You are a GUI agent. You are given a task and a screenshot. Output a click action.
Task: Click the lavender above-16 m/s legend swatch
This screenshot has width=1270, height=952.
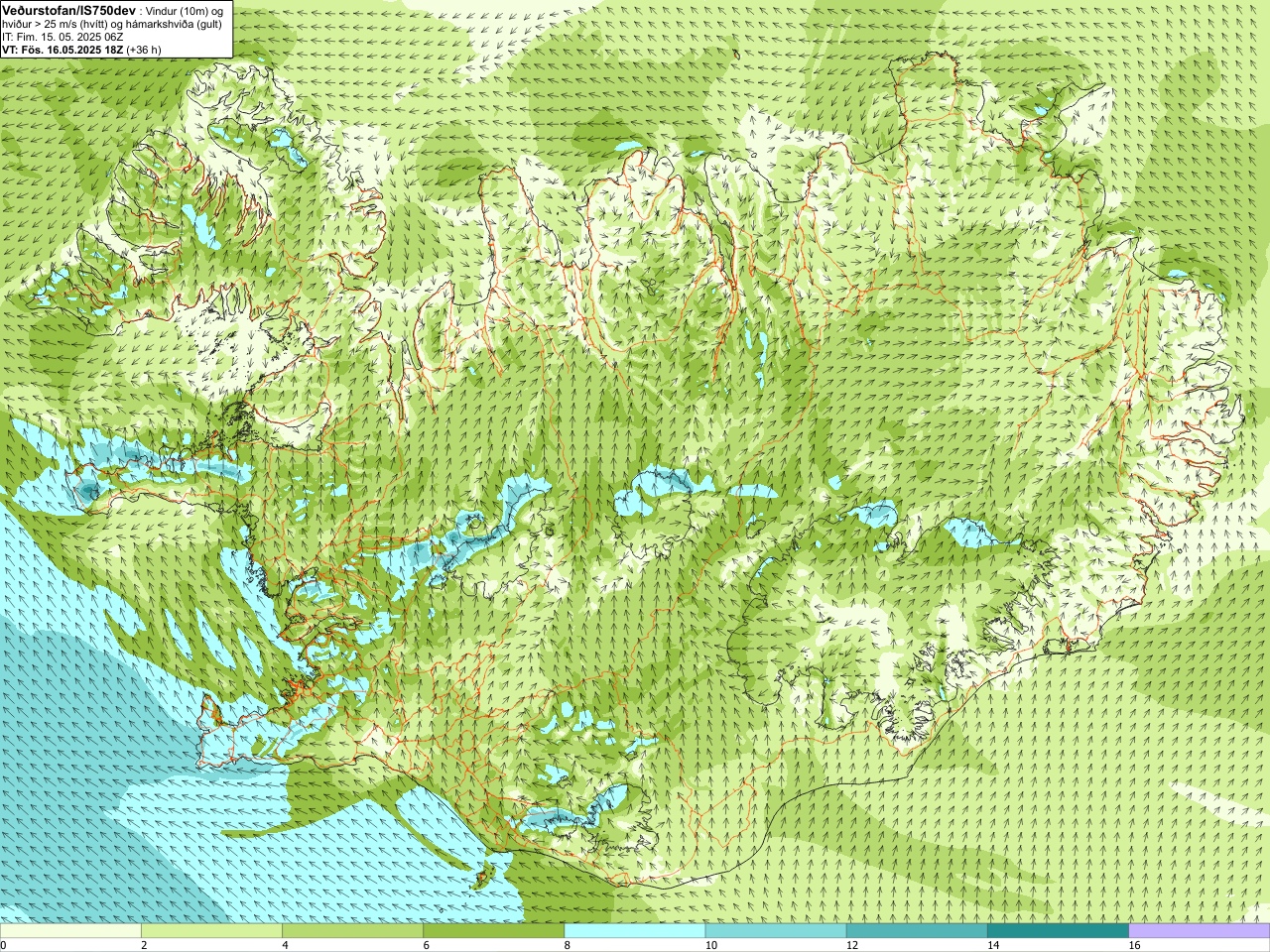pos(1200,931)
